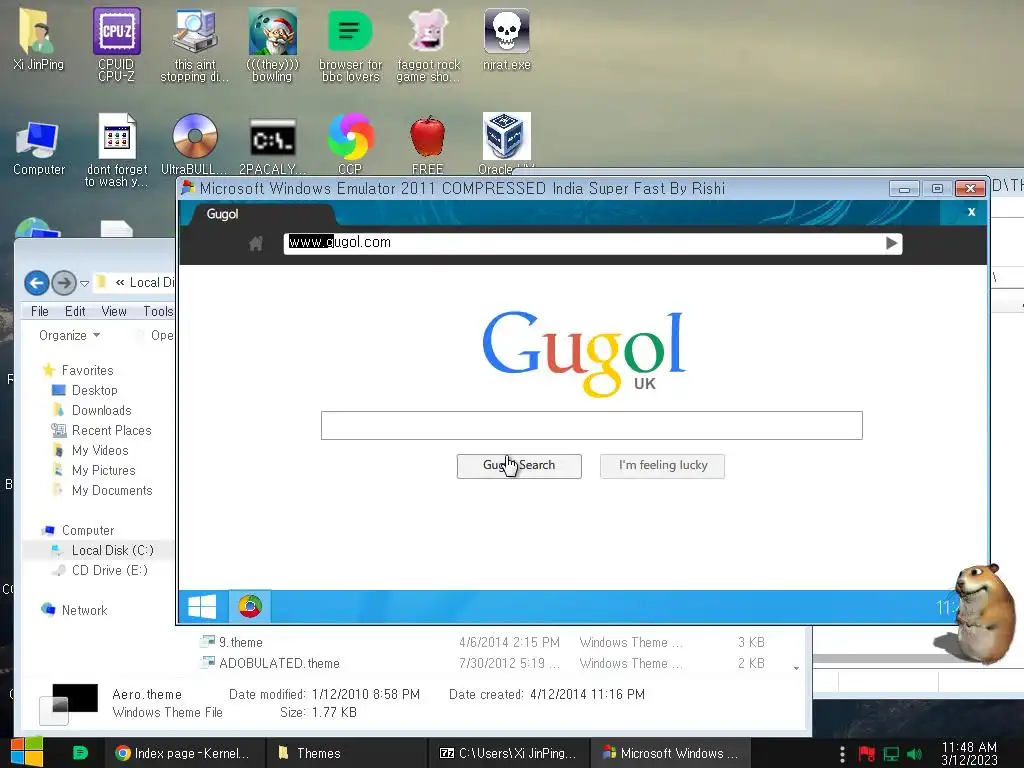Click the Explorer forward arrow button
Viewport: 1024px width, 768px height.
(64, 283)
